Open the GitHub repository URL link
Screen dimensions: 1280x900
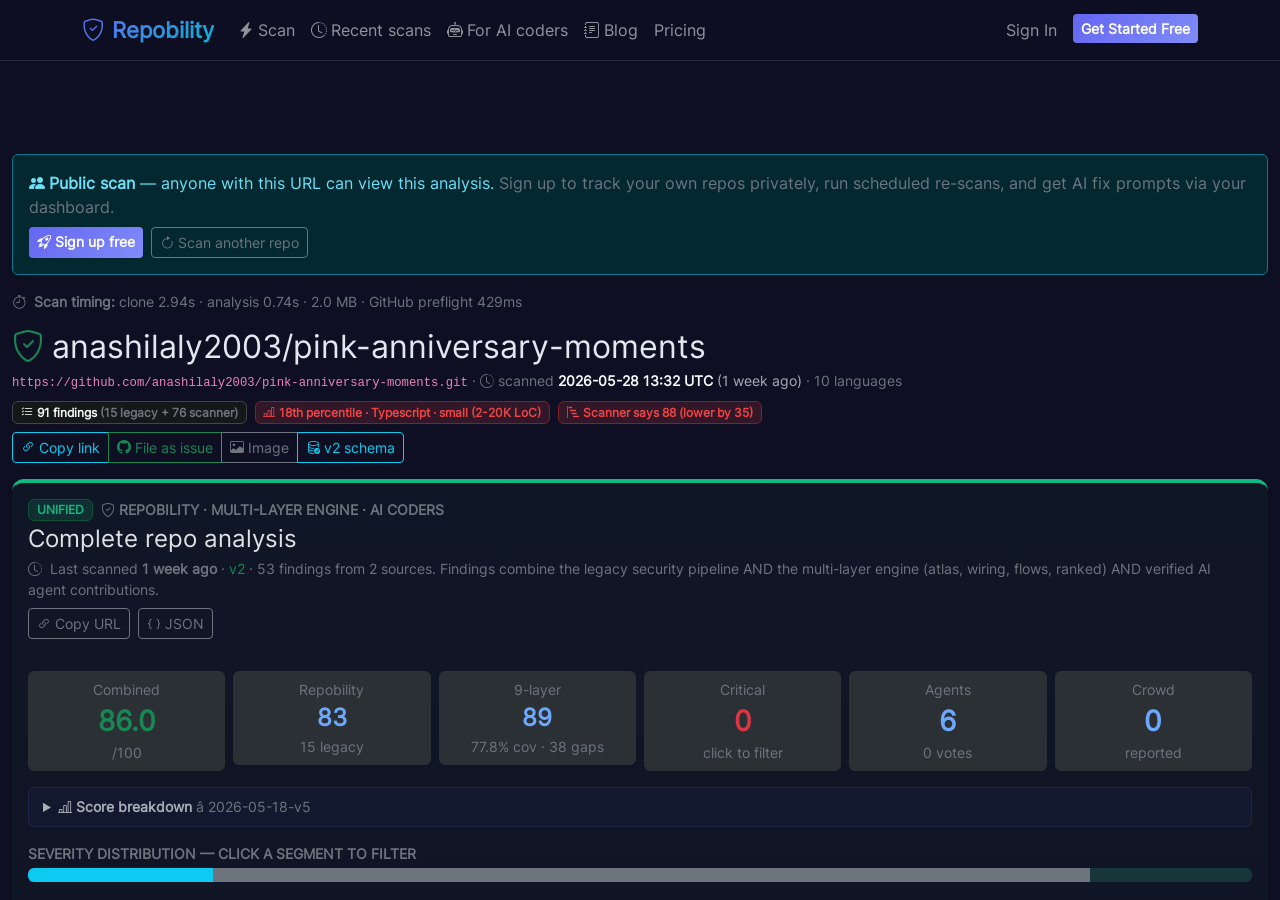pos(240,382)
